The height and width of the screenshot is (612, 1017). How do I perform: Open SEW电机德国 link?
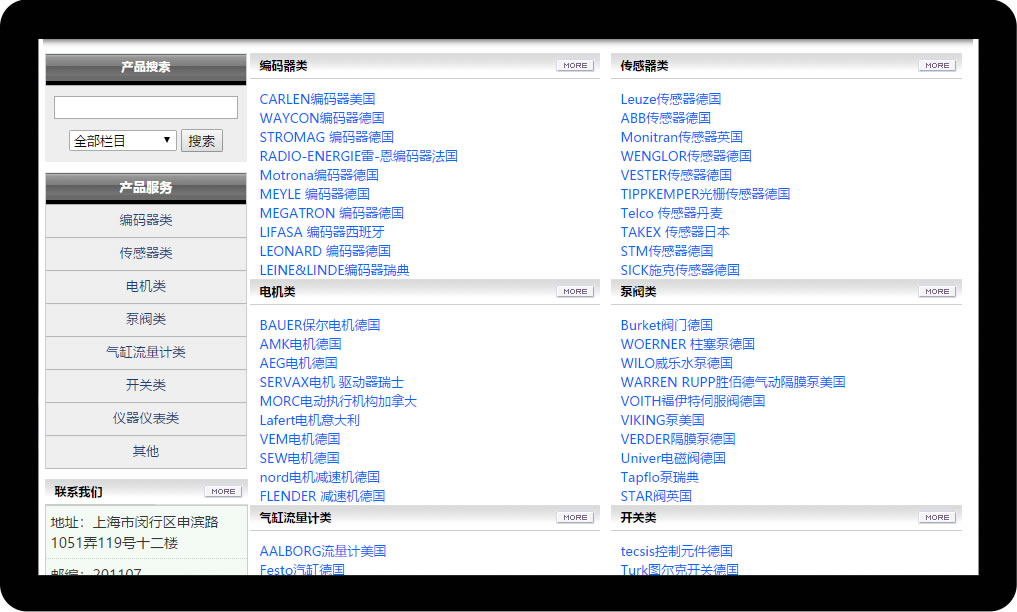(x=299, y=458)
